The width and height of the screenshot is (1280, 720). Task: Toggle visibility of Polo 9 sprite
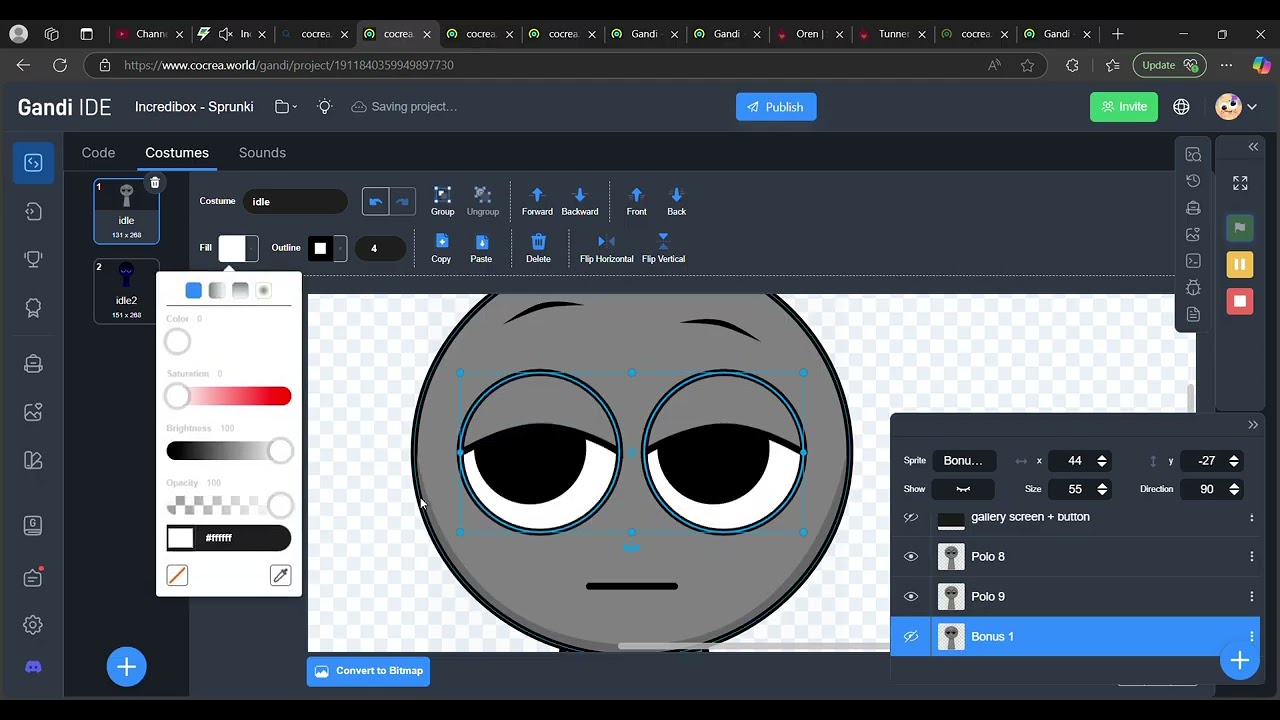click(x=911, y=597)
